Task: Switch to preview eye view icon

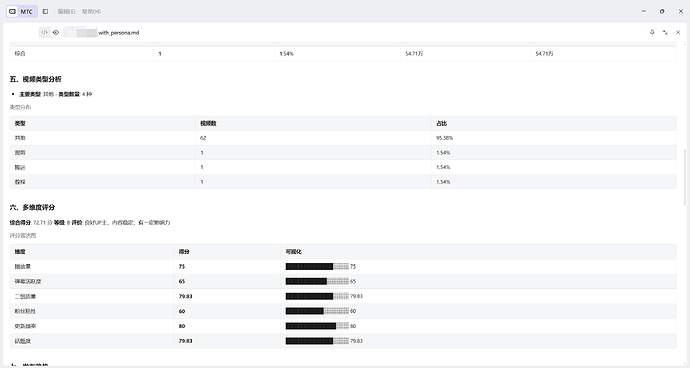Action: (56, 33)
